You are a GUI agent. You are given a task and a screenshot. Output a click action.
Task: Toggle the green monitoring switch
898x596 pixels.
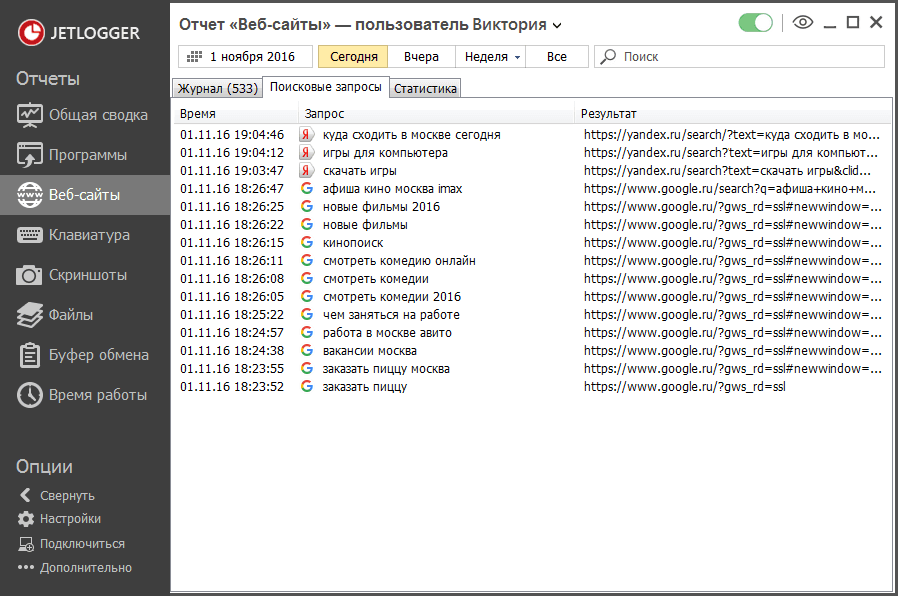click(755, 23)
